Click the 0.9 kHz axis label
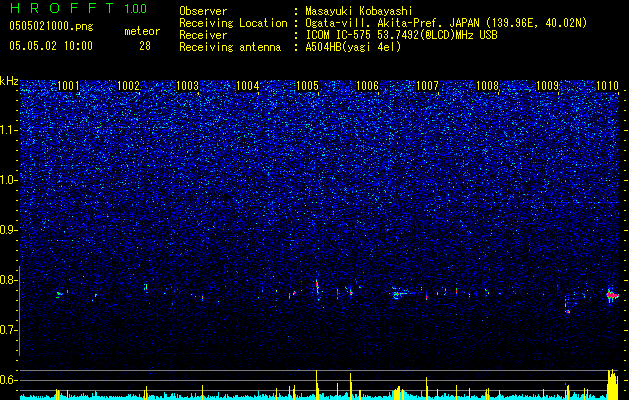The image size is (629, 400). coord(8,230)
